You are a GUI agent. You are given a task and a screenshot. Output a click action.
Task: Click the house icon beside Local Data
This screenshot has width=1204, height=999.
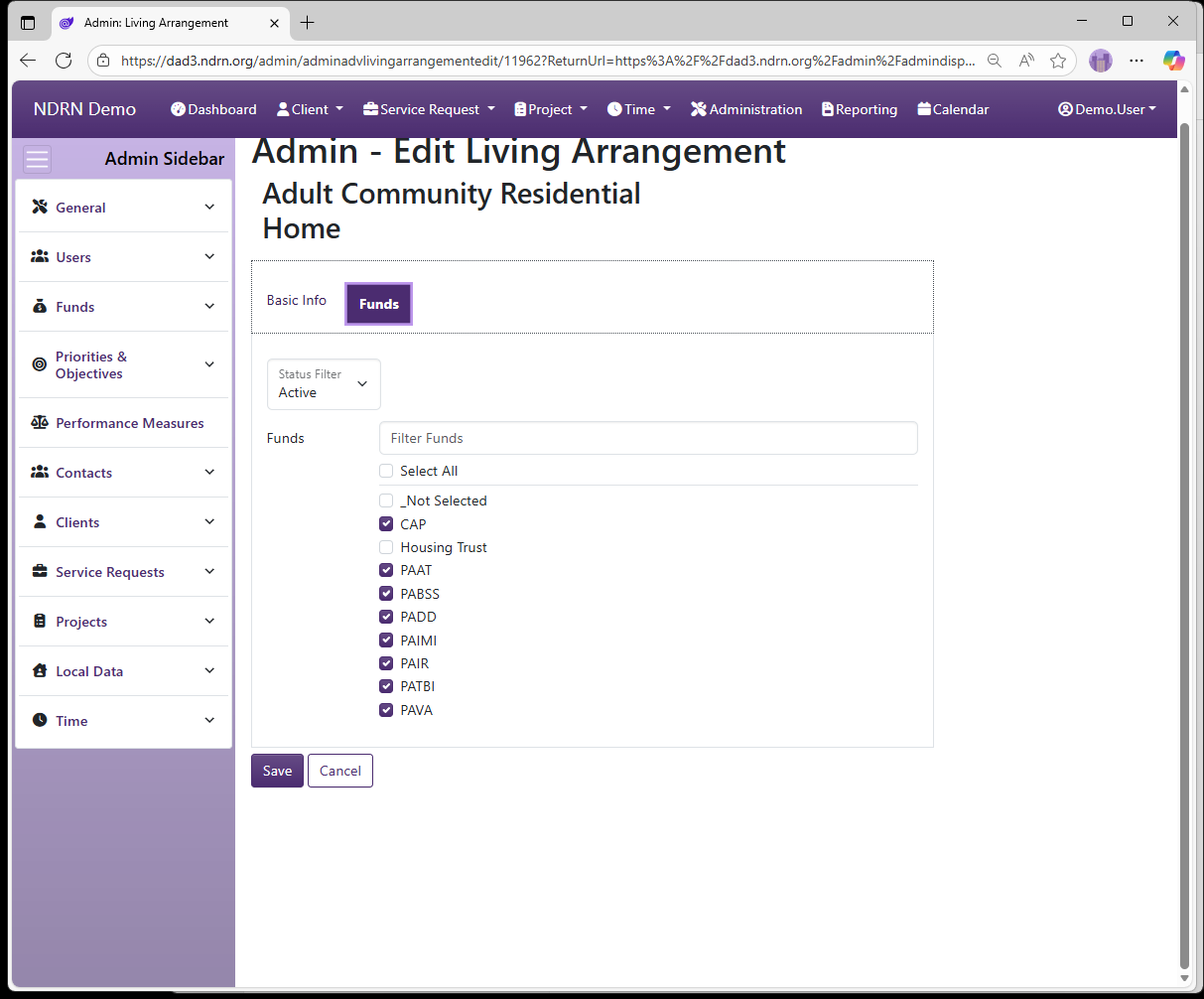point(40,670)
